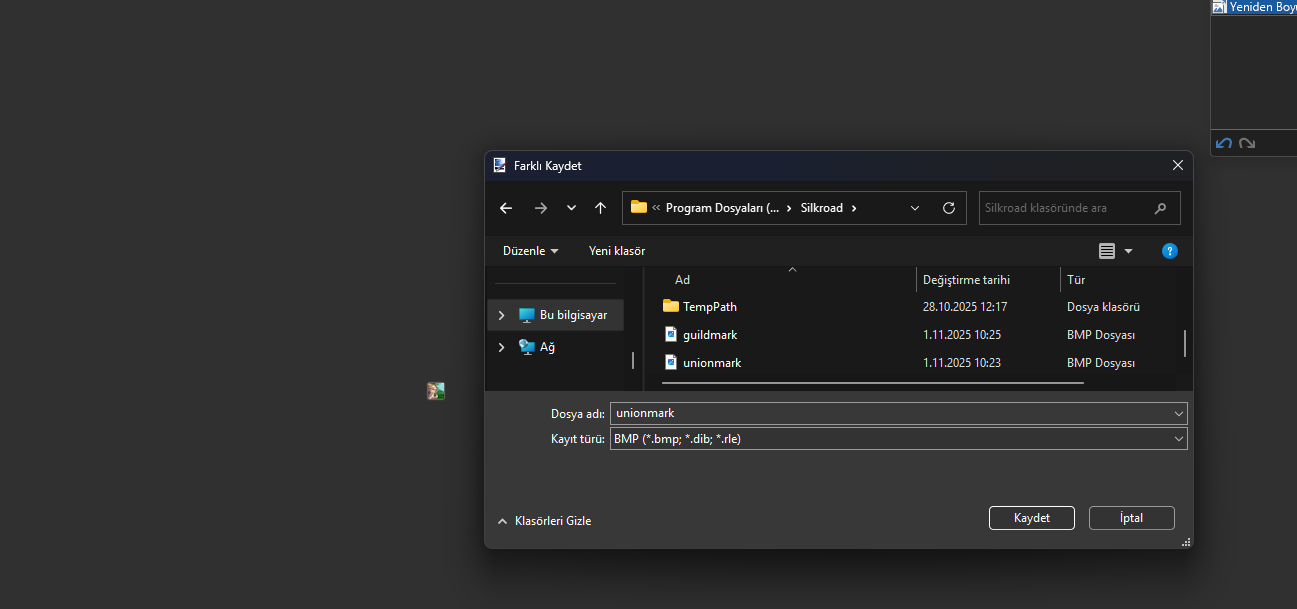Click the redo arrow icon
This screenshot has width=1297, height=609.
point(1247,144)
